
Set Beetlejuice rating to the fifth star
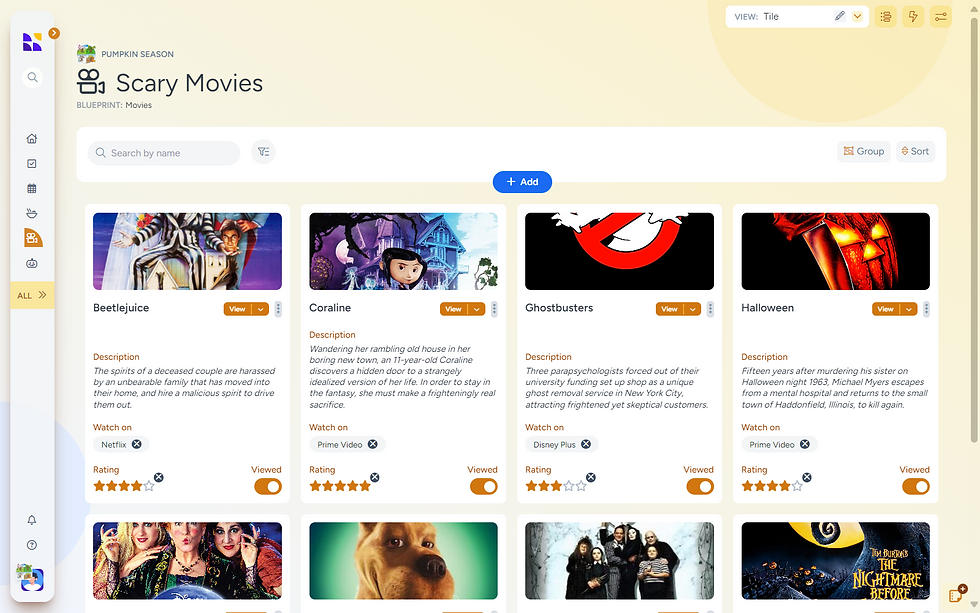149,486
